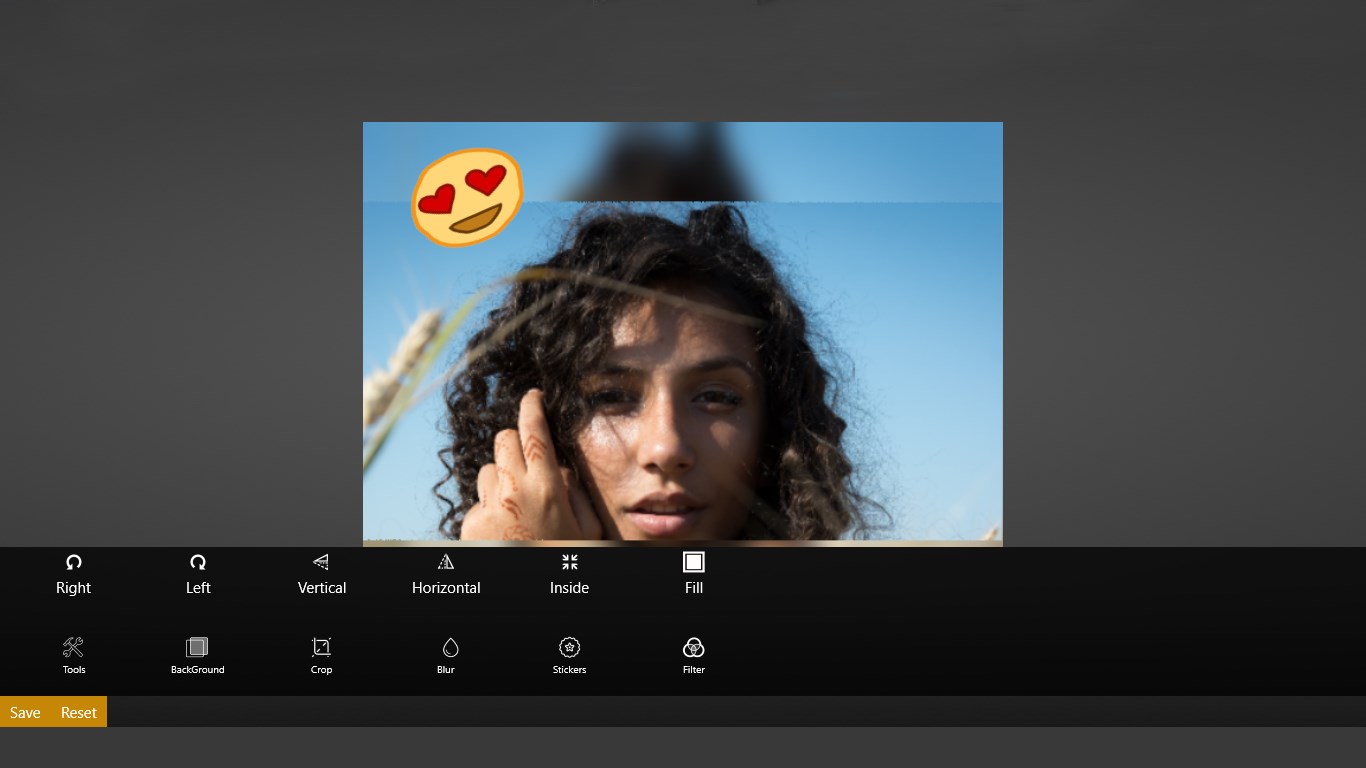Viewport: 1366px width, 768px height.
Task: Select the heart-eyes emoji sticker
Action: click(x=467, y=197)
